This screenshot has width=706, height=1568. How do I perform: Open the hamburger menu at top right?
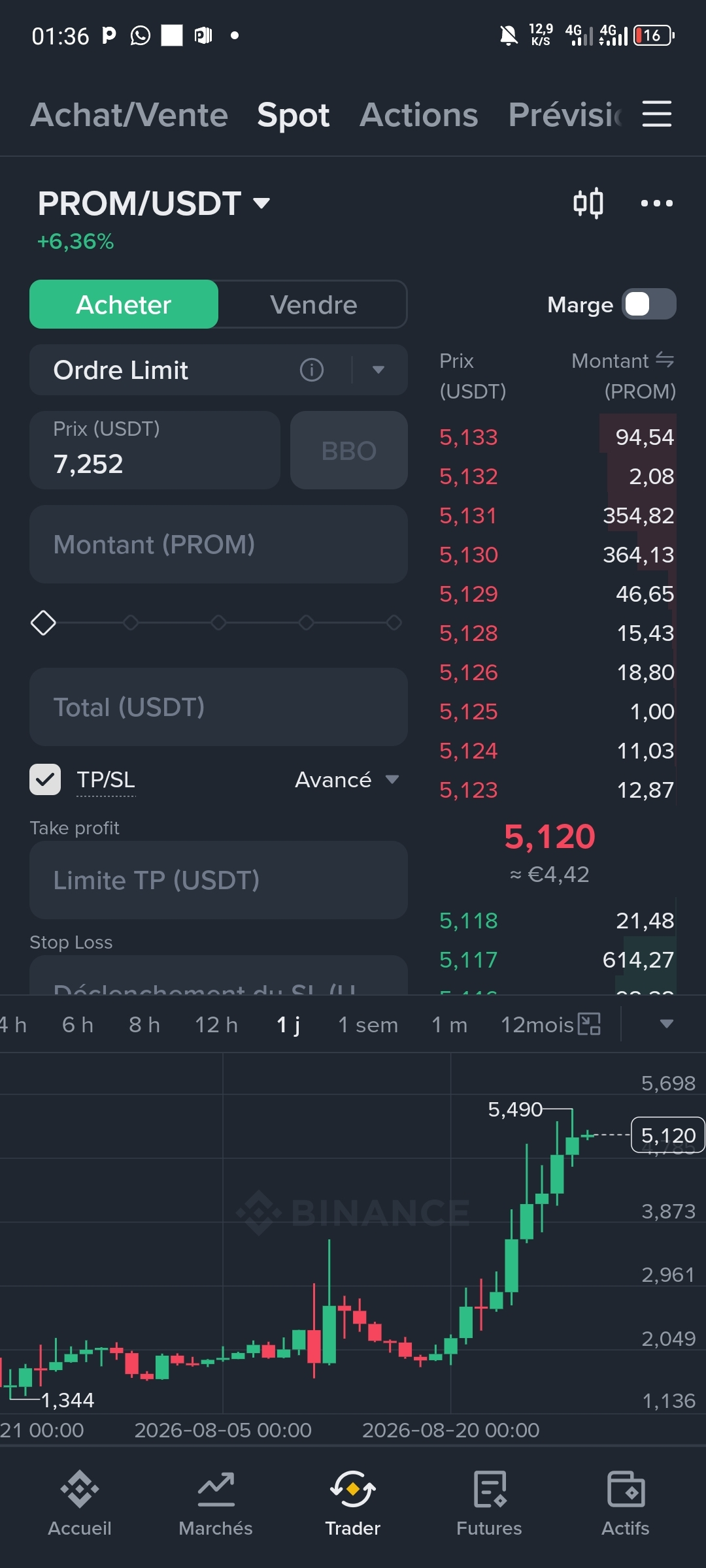point(656,114)
